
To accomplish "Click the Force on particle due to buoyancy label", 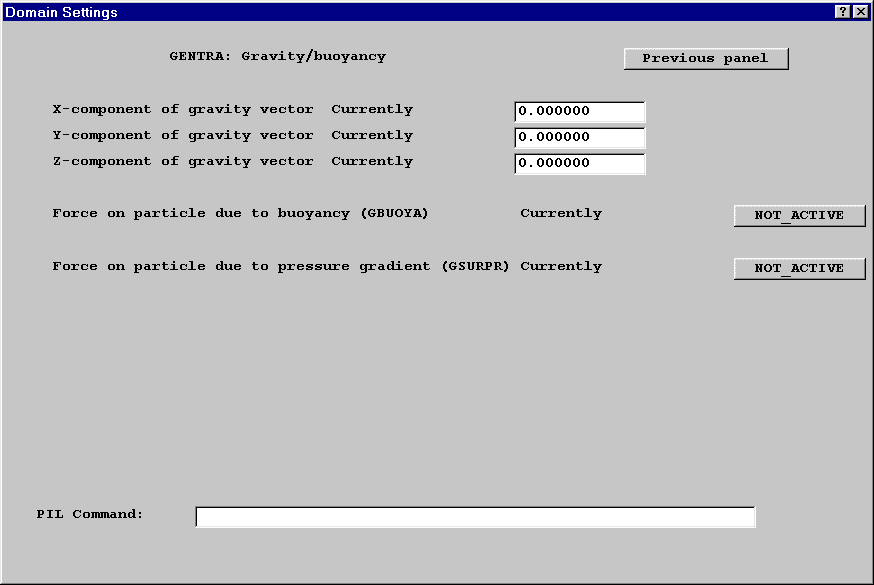I will 240,214.
